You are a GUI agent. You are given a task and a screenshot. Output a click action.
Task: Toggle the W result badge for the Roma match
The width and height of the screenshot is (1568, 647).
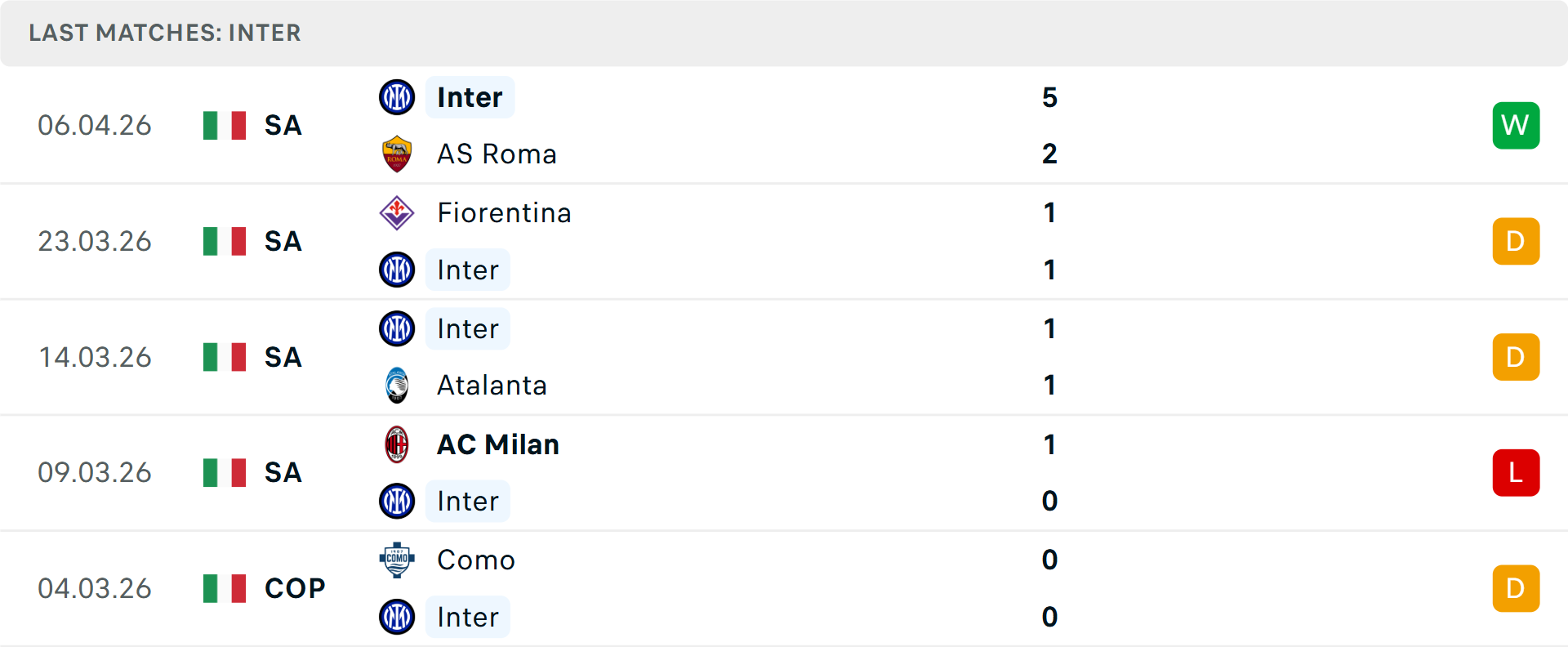pos(1516,125)
